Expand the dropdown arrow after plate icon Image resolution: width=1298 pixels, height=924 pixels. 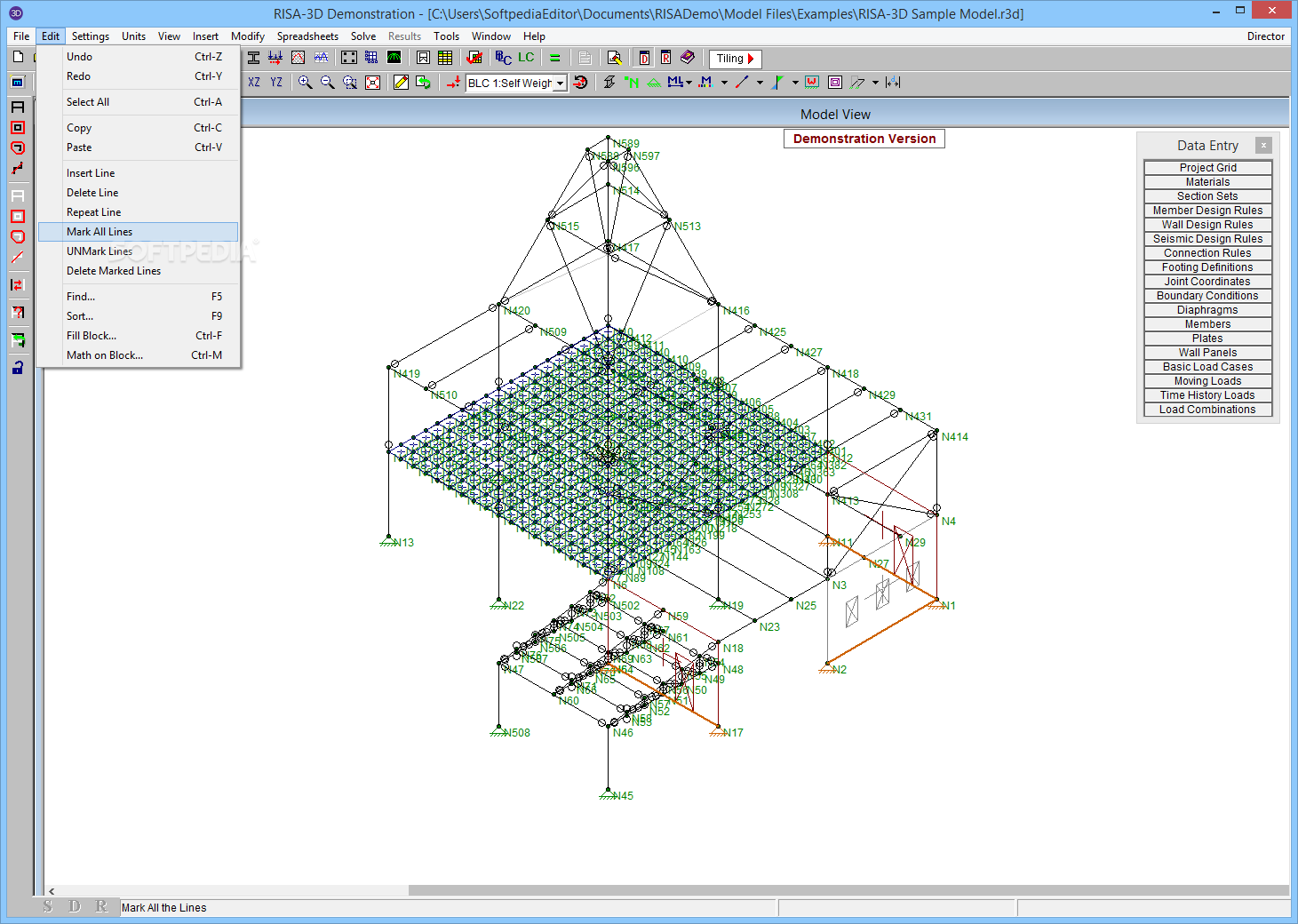click(x=875, y=83)
